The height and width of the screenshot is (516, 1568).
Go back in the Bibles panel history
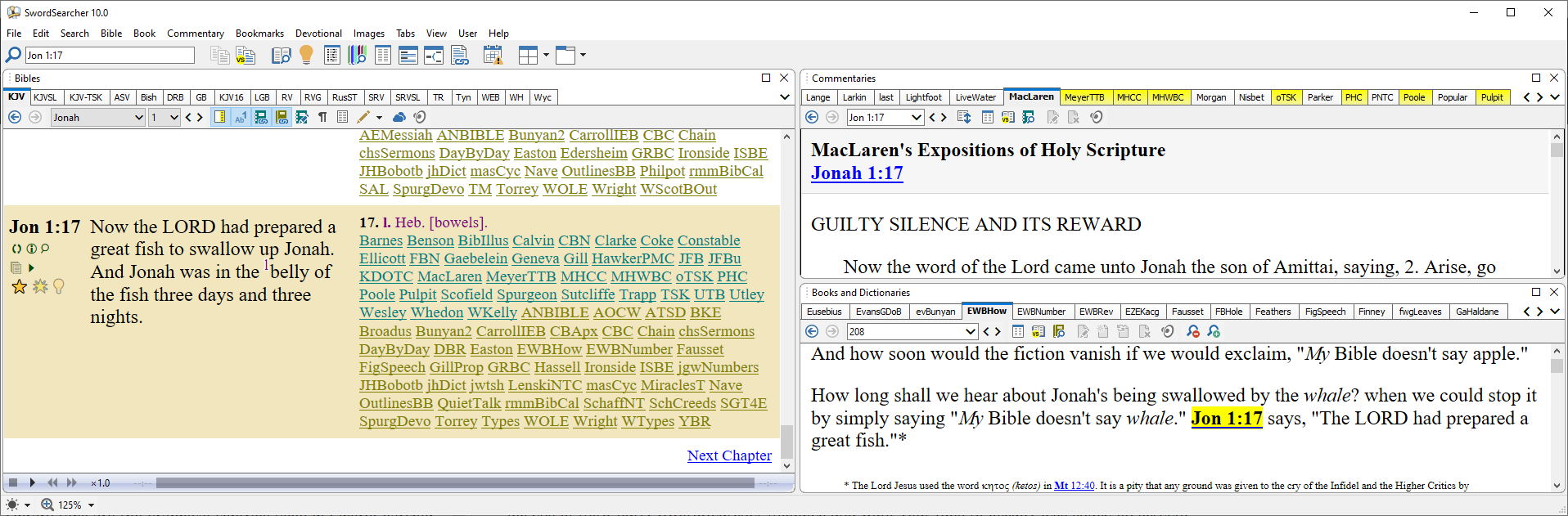click(x=15, y=117)
